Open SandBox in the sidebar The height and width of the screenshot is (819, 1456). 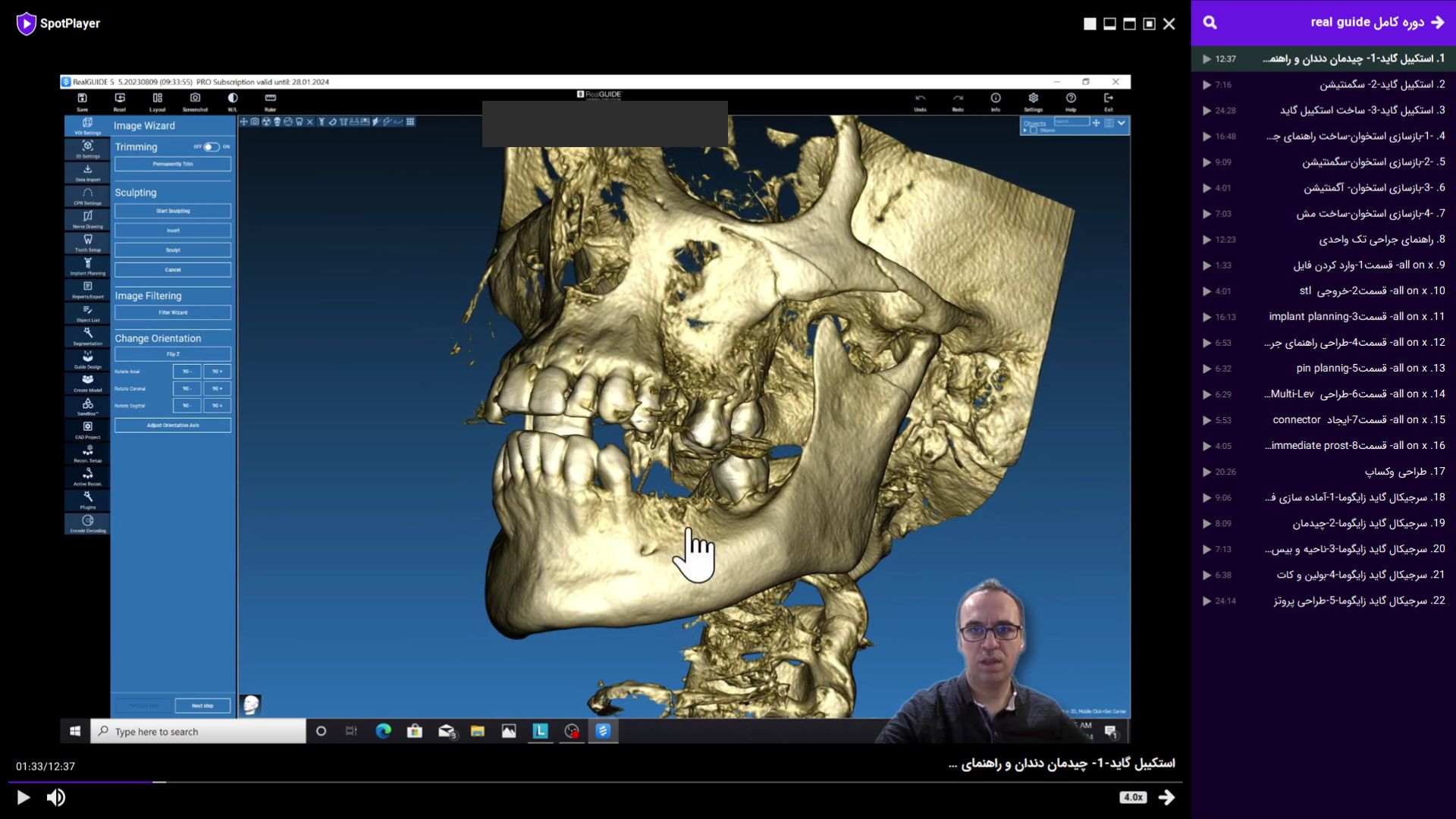88,407
